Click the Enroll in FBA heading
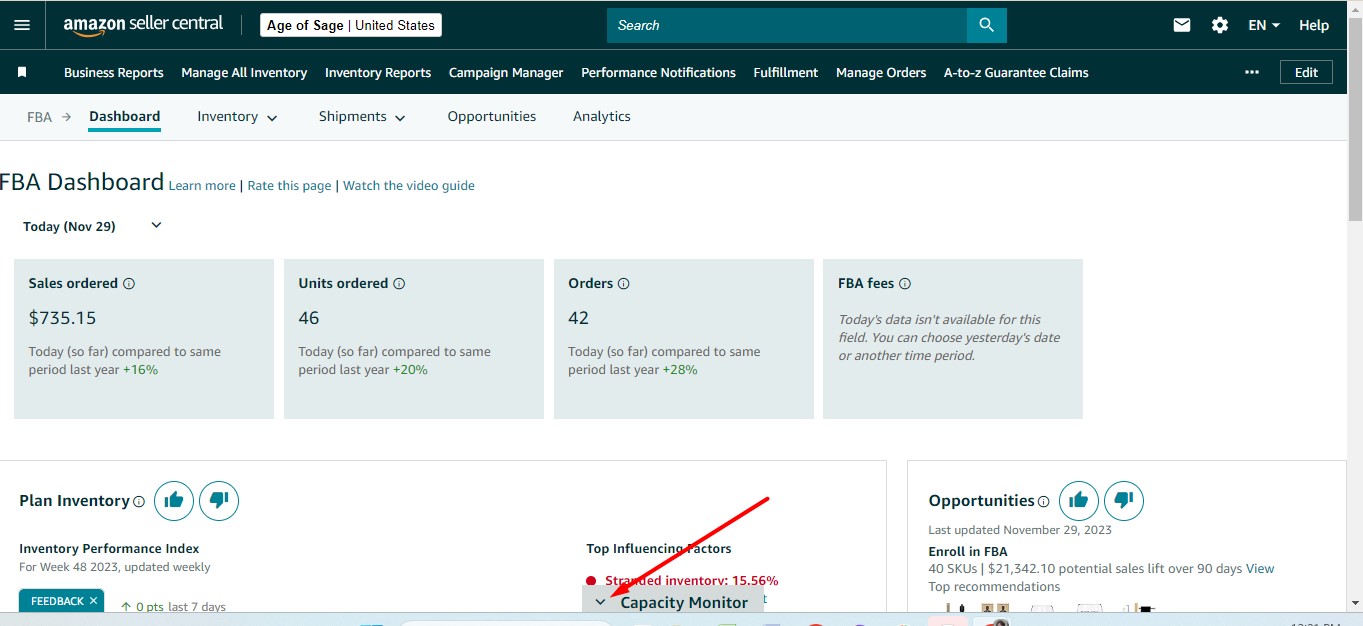This screenshot has height=626, width=1363. click(968, 551)
